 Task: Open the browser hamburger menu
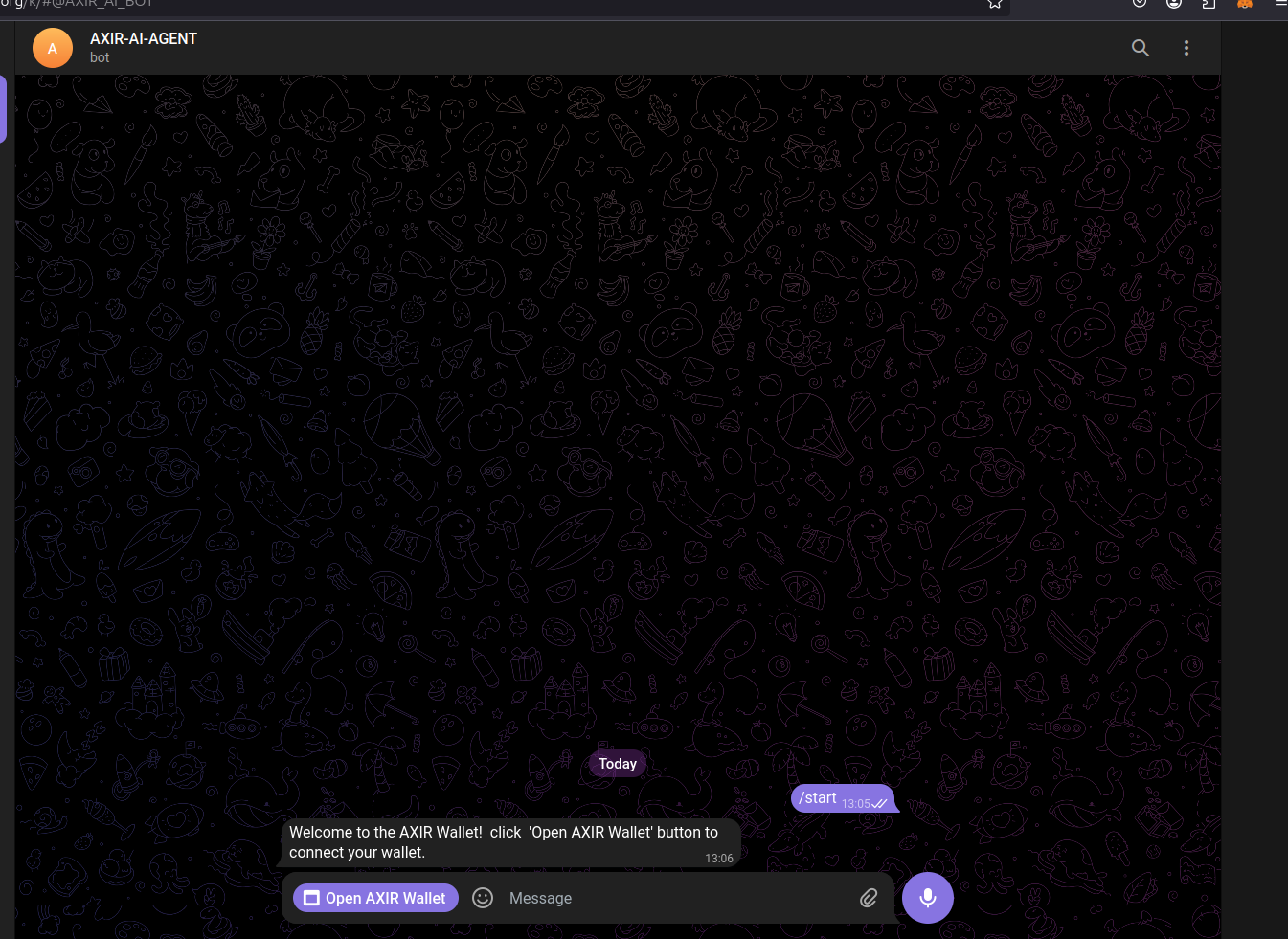click(1280, 4)
